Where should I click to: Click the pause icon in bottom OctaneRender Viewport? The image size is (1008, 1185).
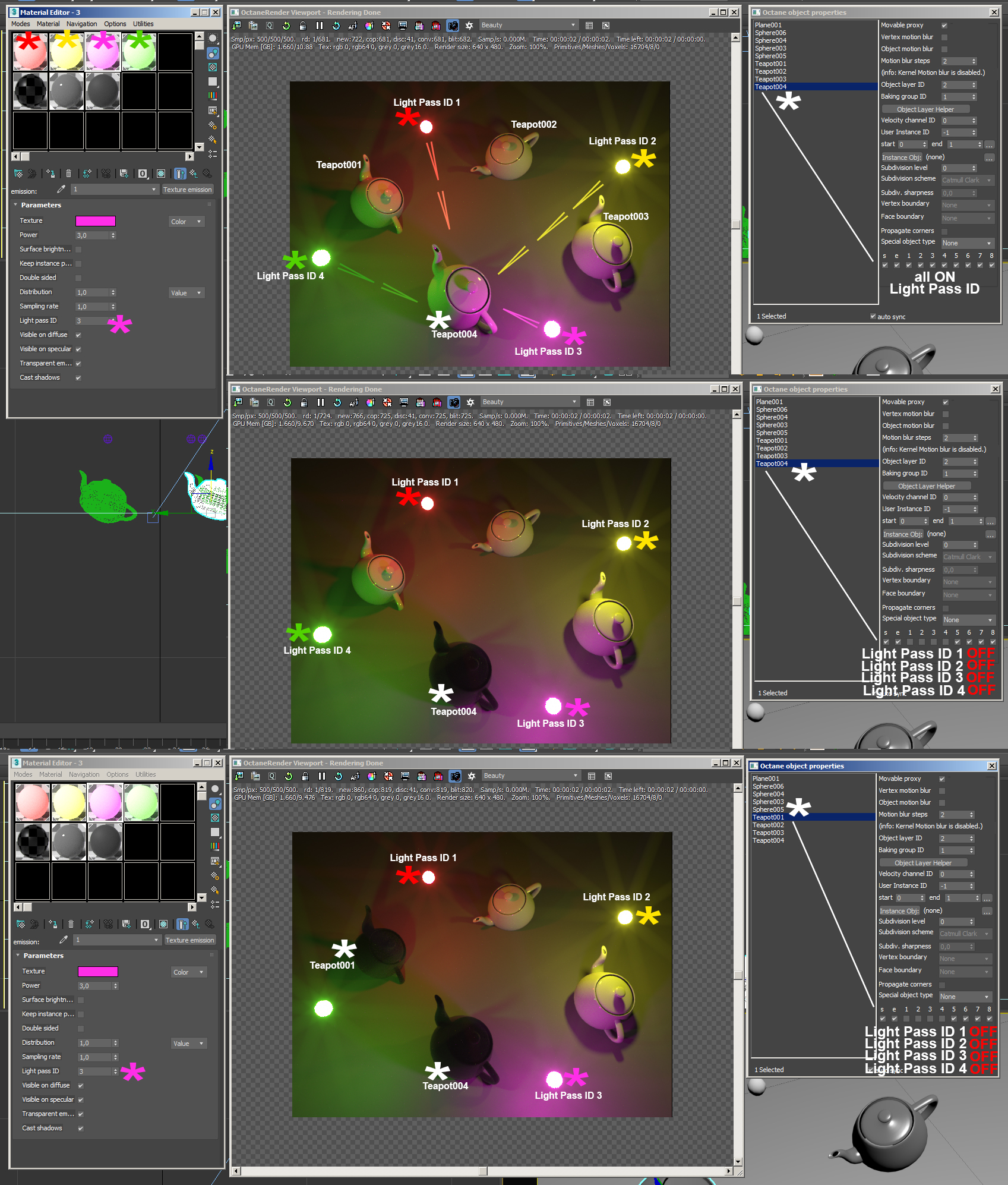coord(322,776)
